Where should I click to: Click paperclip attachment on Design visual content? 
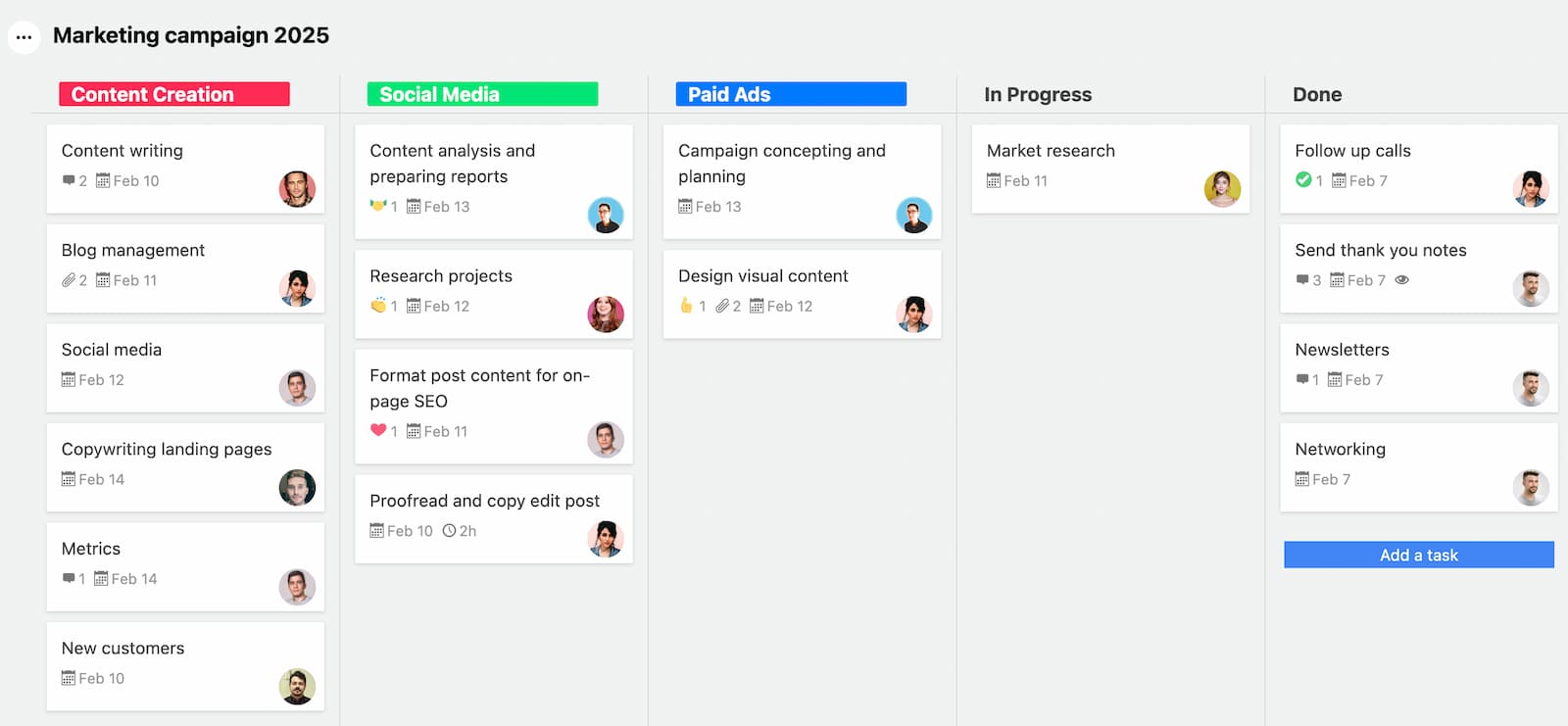point(722,306)
